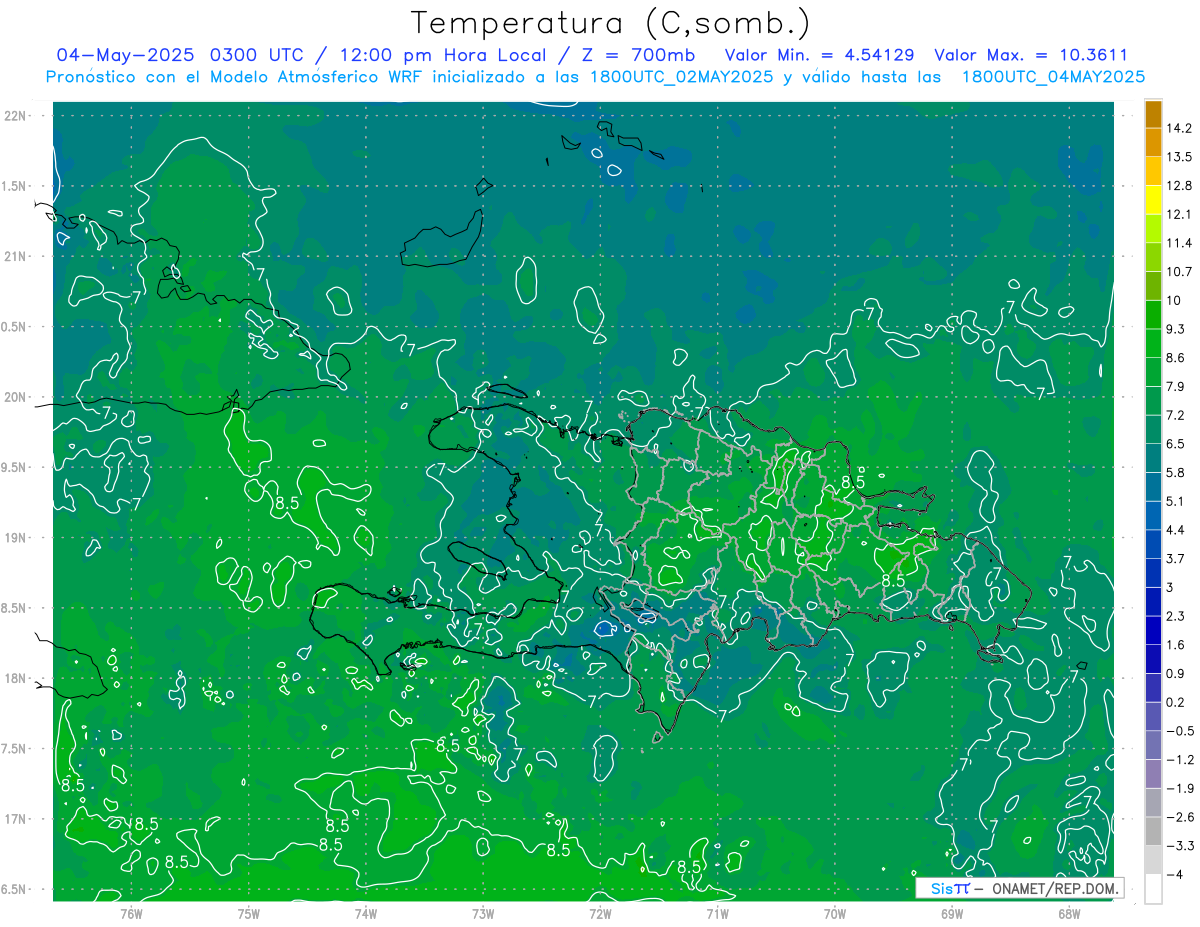Click the "18N" latitude axis label
The width and height of the screenshot is (1200, 927).
[17, 679]
